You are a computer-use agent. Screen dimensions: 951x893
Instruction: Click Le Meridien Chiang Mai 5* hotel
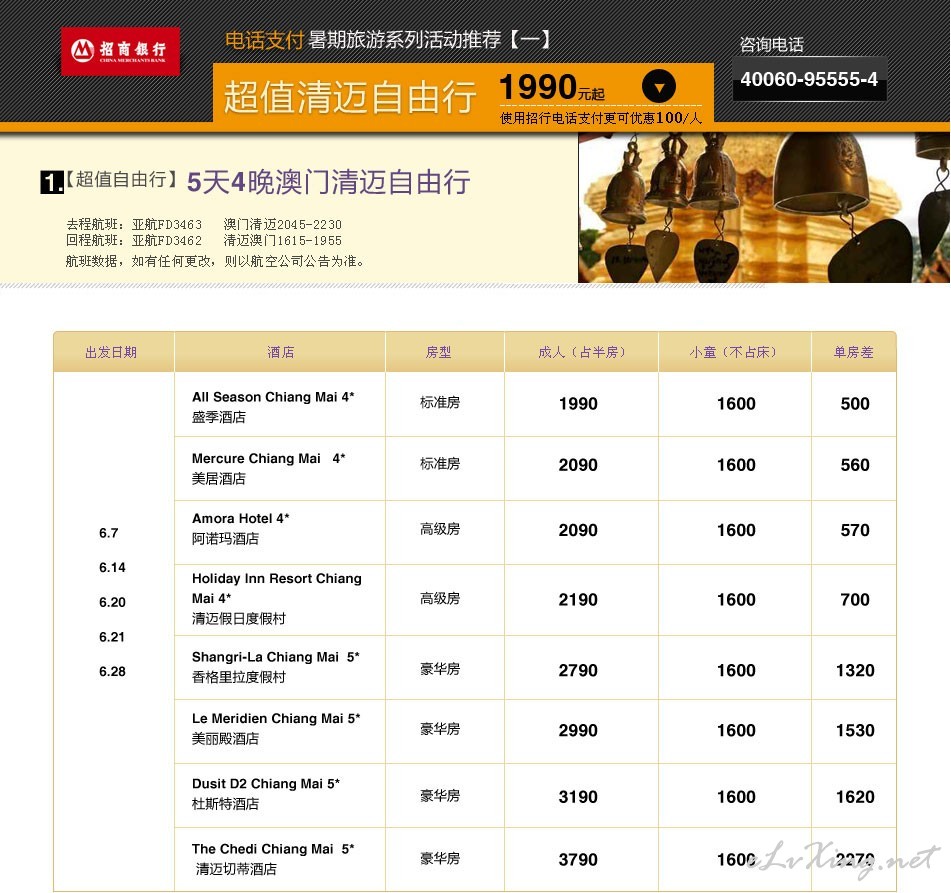point(276,719)
